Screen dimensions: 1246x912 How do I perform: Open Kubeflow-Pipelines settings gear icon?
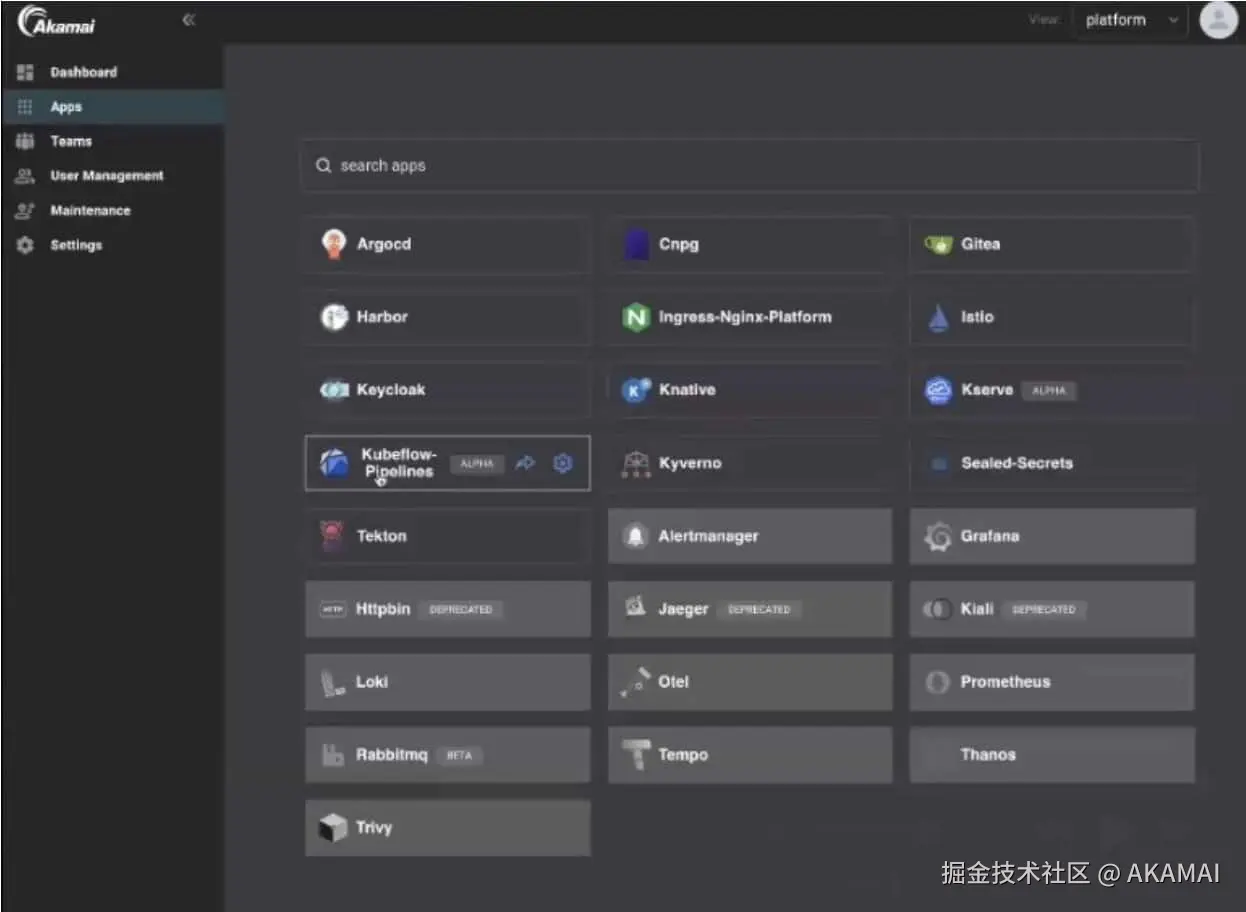point(563,463)
